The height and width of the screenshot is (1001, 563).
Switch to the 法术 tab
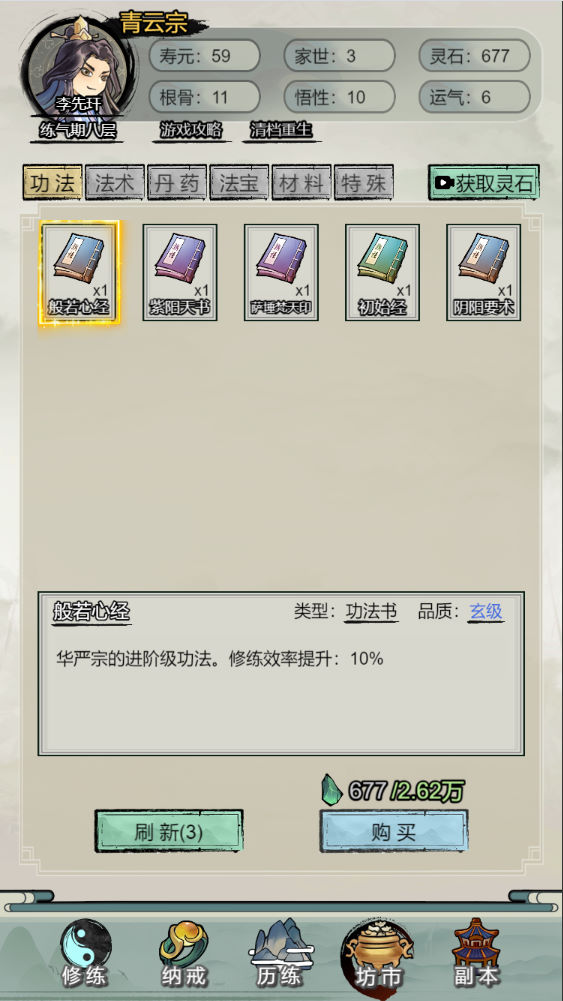coord(115,183)
